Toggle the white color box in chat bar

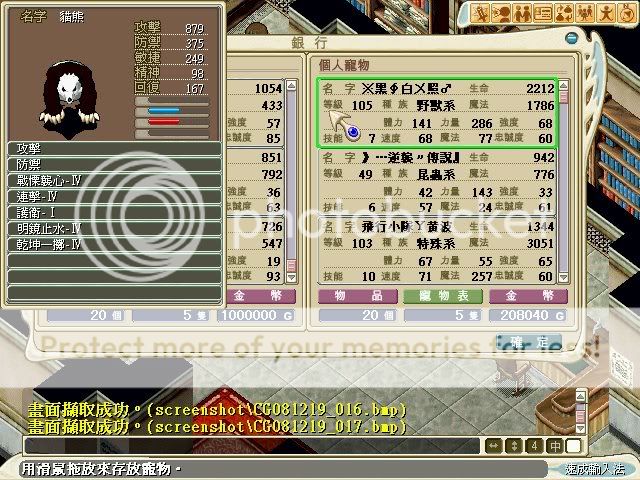pyautogui.click(x=574, y=445)
